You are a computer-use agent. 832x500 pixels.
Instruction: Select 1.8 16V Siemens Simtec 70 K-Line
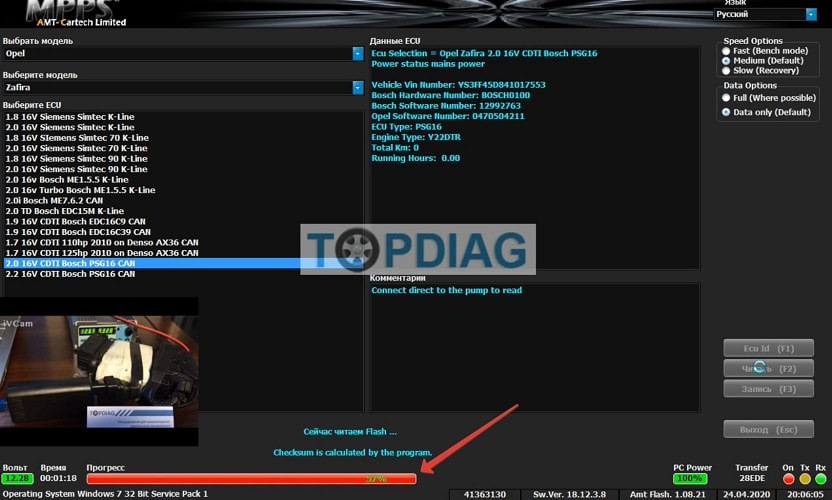pos(77,137)
